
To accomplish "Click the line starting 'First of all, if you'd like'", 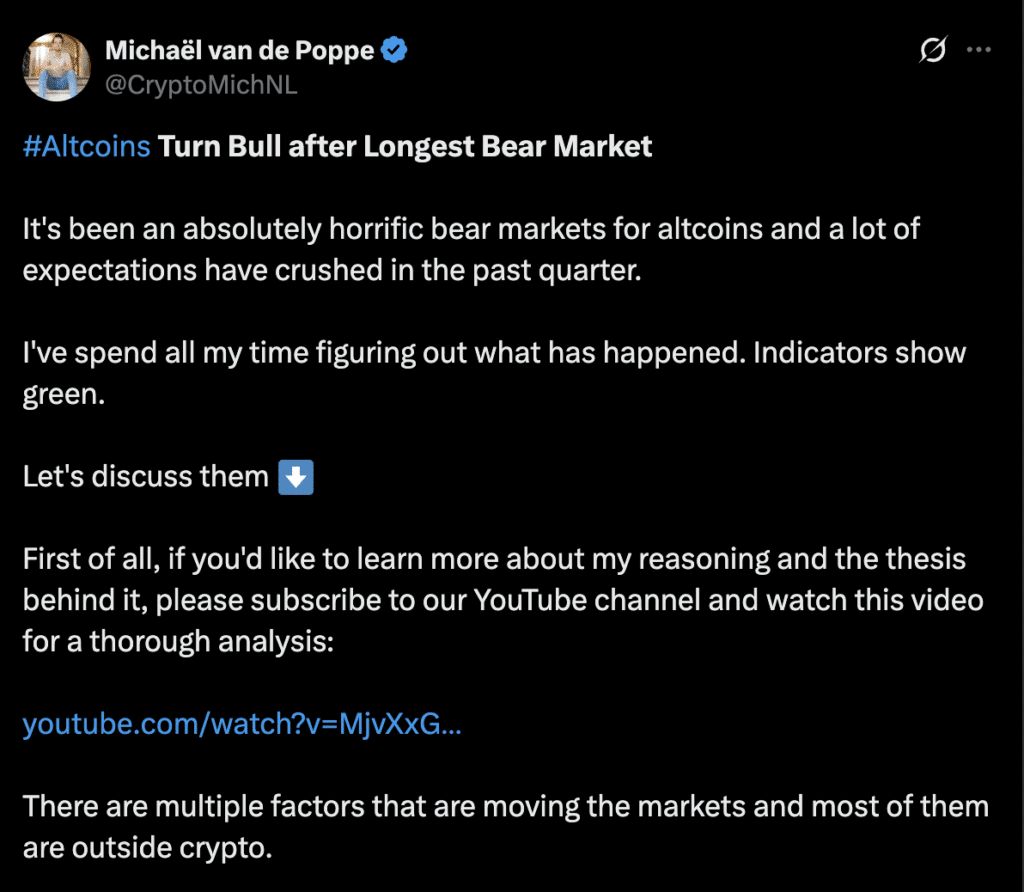I will 494,559.
